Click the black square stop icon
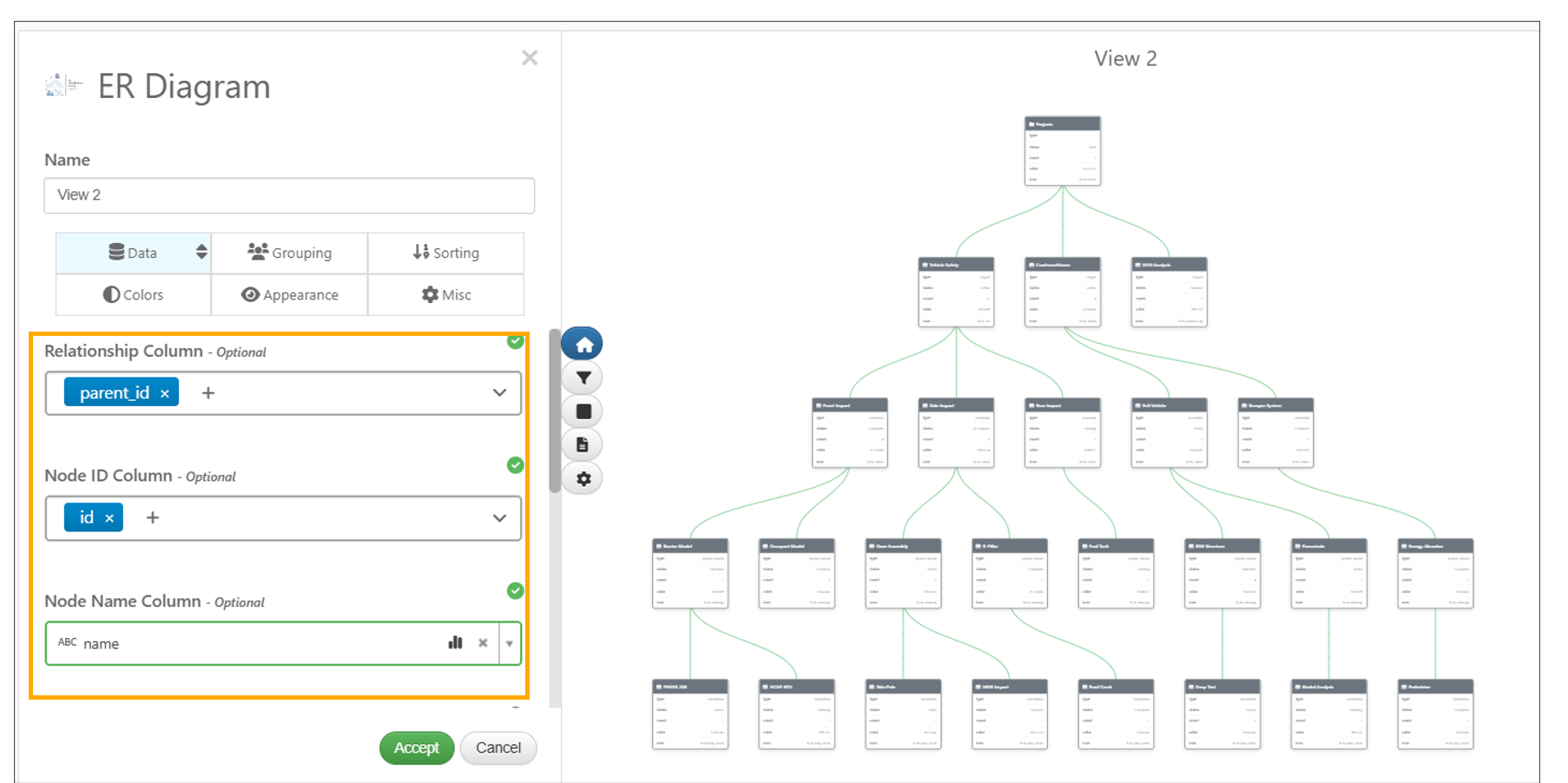Viewport: 1568px width, 783px height. 583,411
